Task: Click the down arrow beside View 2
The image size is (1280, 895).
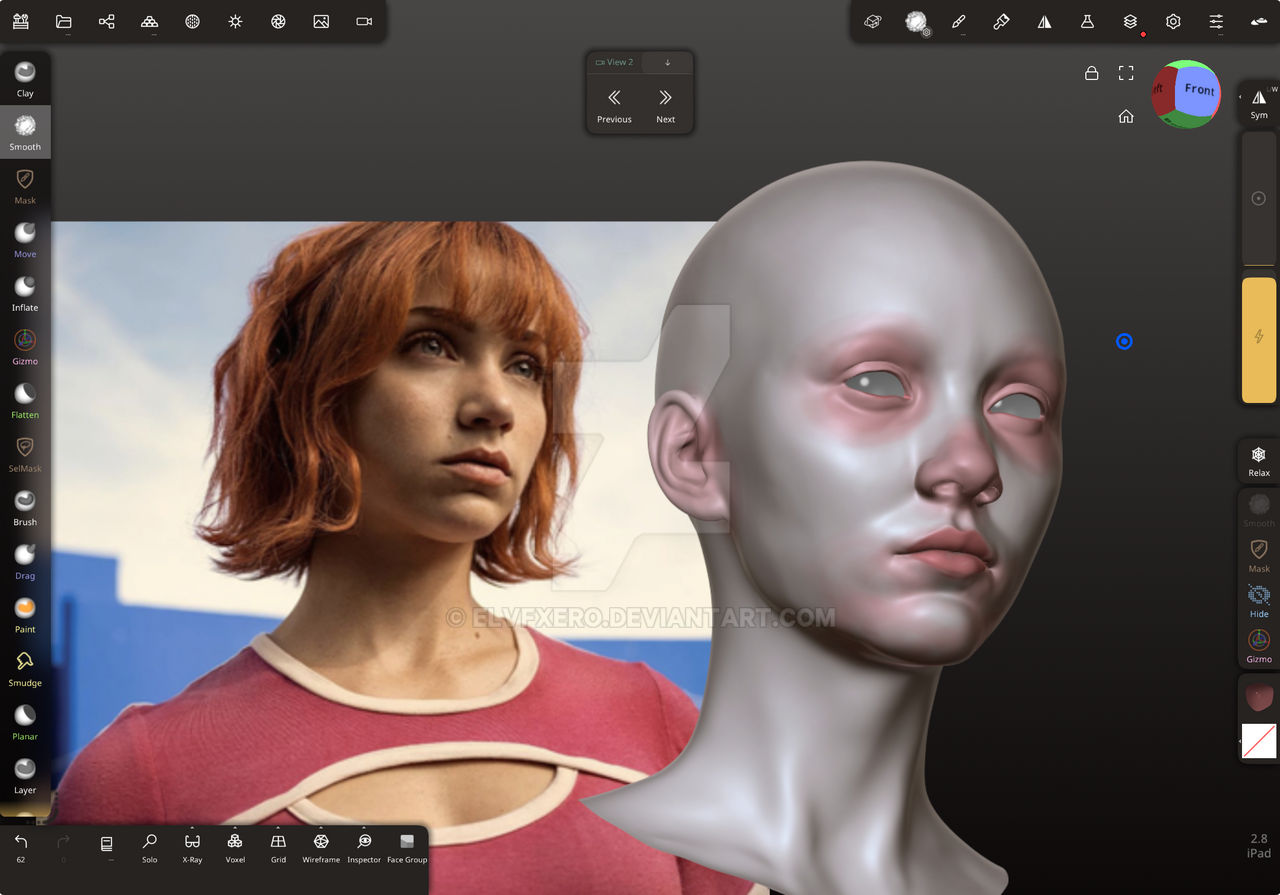Action: coord(667,62)
